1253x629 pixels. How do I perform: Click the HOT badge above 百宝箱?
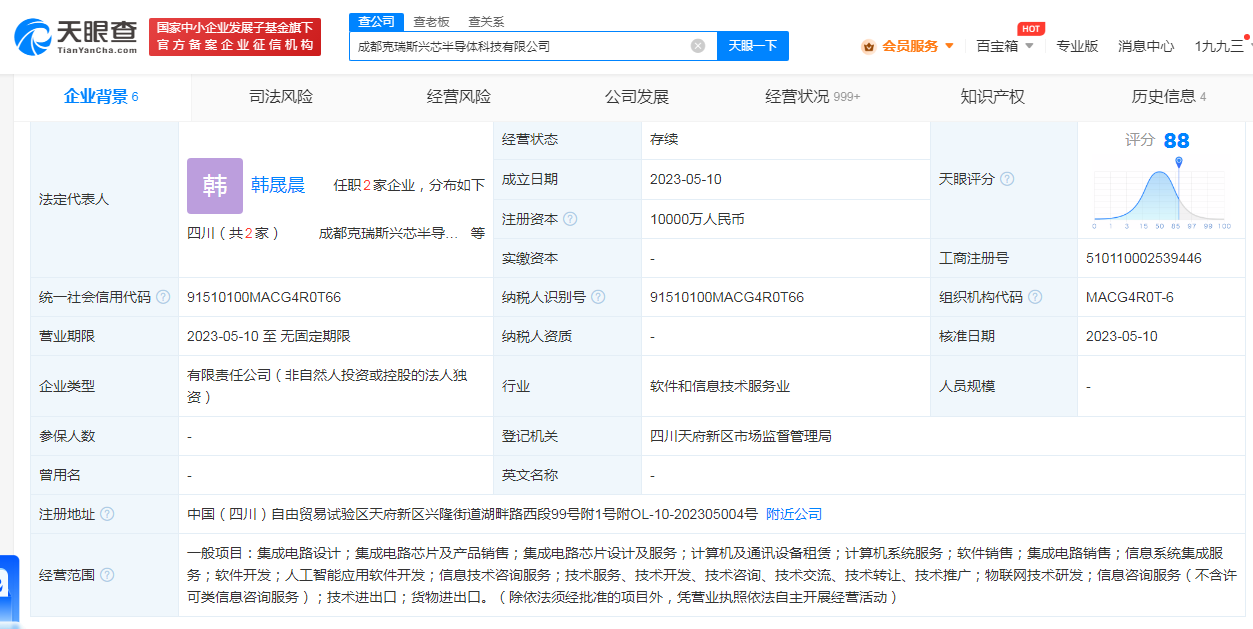(x=1031, y=29)
